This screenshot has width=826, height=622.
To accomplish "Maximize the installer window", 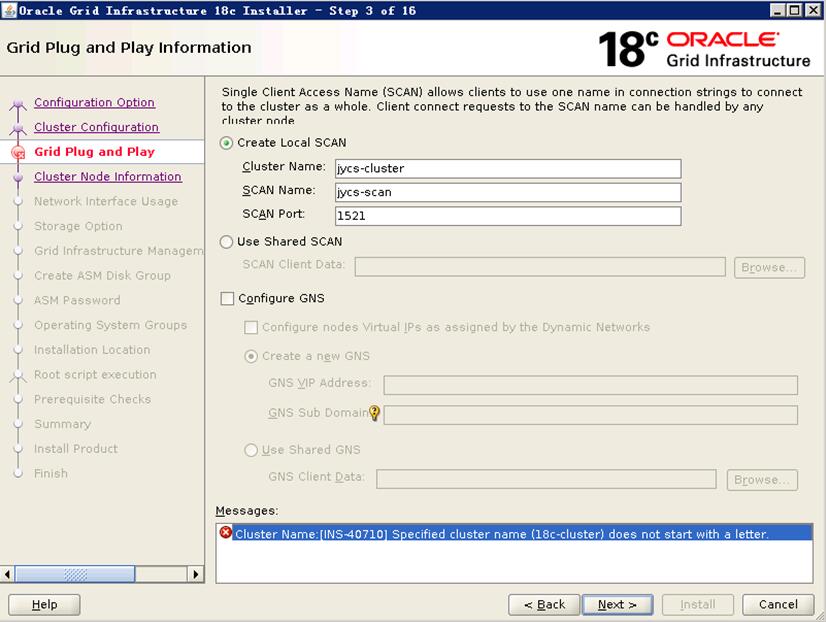I will (795, 10).
